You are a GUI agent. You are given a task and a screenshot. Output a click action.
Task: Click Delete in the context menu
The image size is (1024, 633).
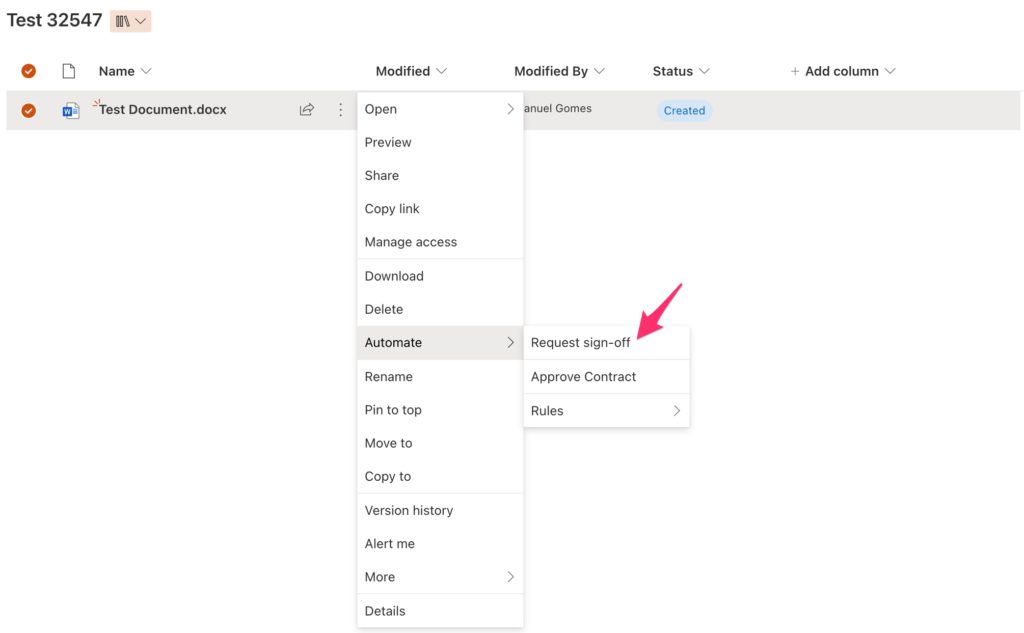click(383, 309)
